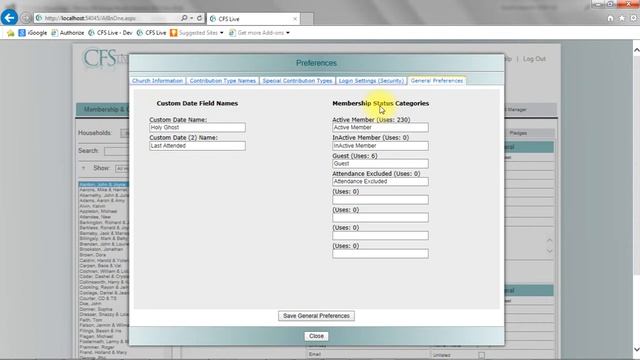The width and height of the screenshot is (640, 360).
Task: Switch to Church Information tab
Action: point(158,81)
